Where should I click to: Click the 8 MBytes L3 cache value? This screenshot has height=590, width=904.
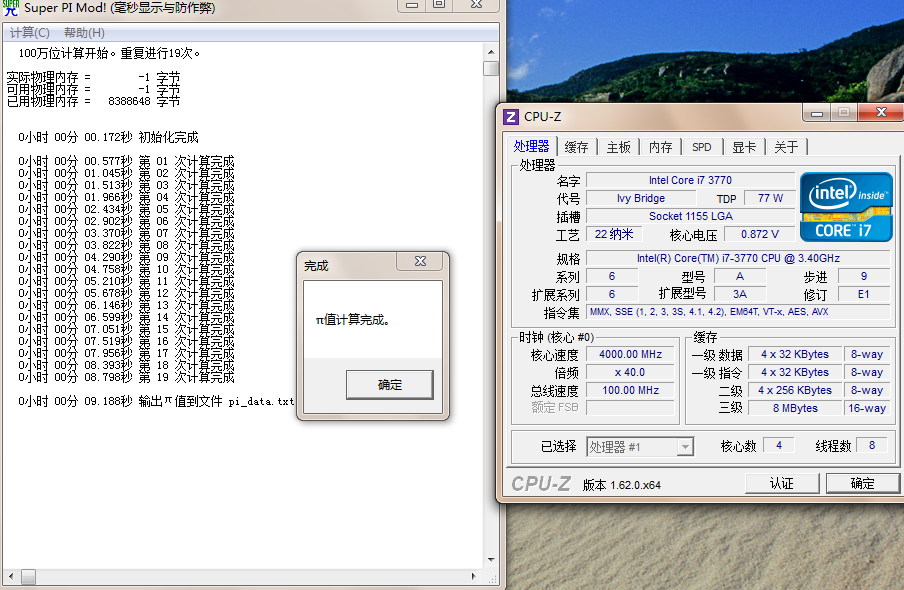(794, 408)
